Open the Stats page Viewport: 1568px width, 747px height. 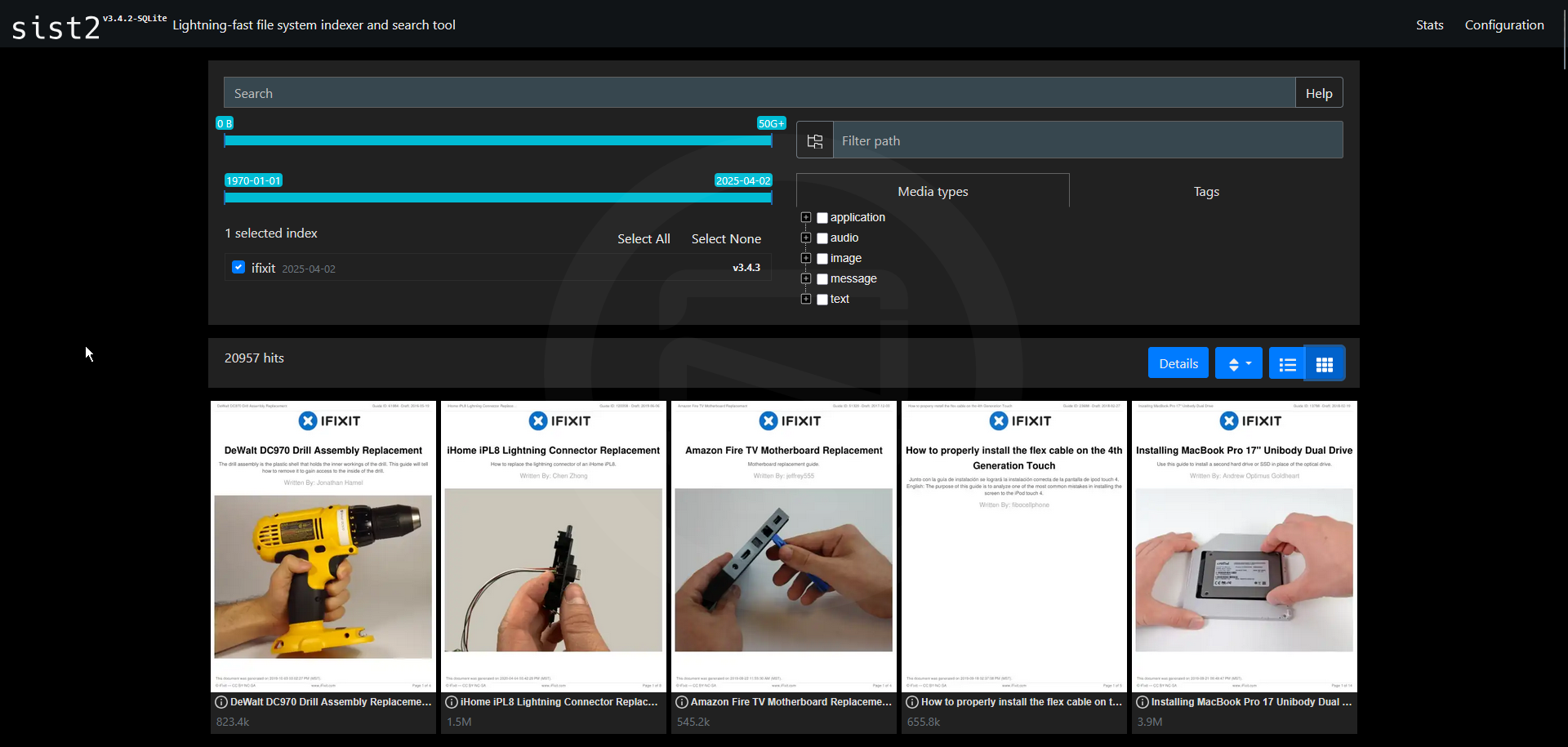point(1429,24)
